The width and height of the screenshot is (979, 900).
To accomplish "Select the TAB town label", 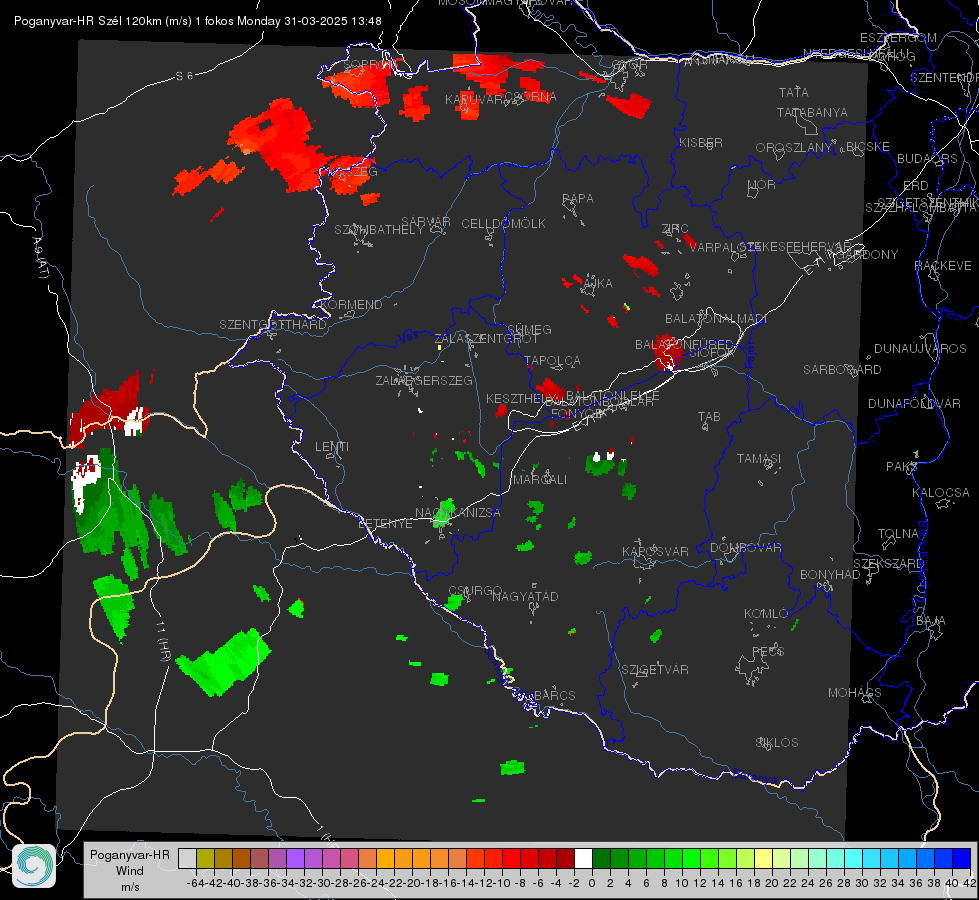I will [x=709, y=416].
